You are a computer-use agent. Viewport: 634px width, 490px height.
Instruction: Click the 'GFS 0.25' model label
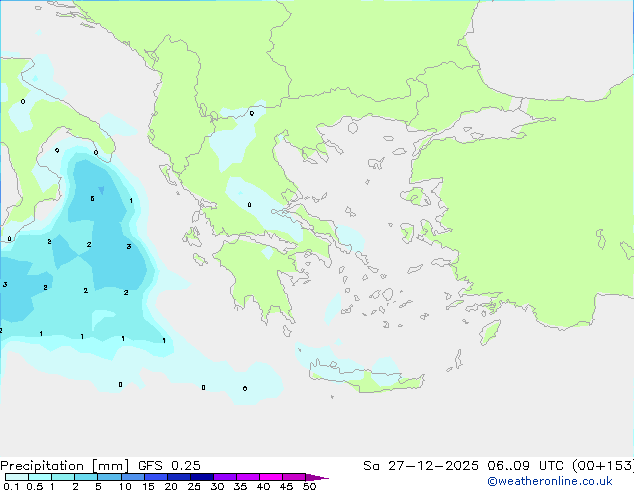[x=169, y=466]
